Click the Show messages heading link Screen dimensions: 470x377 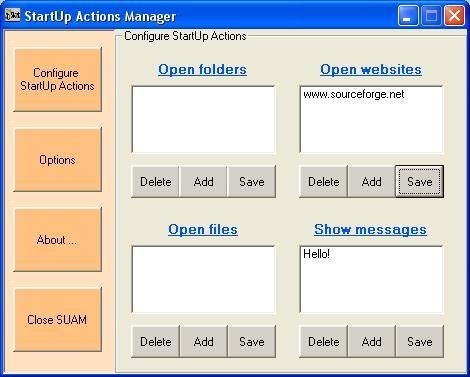tap(370, 229)
